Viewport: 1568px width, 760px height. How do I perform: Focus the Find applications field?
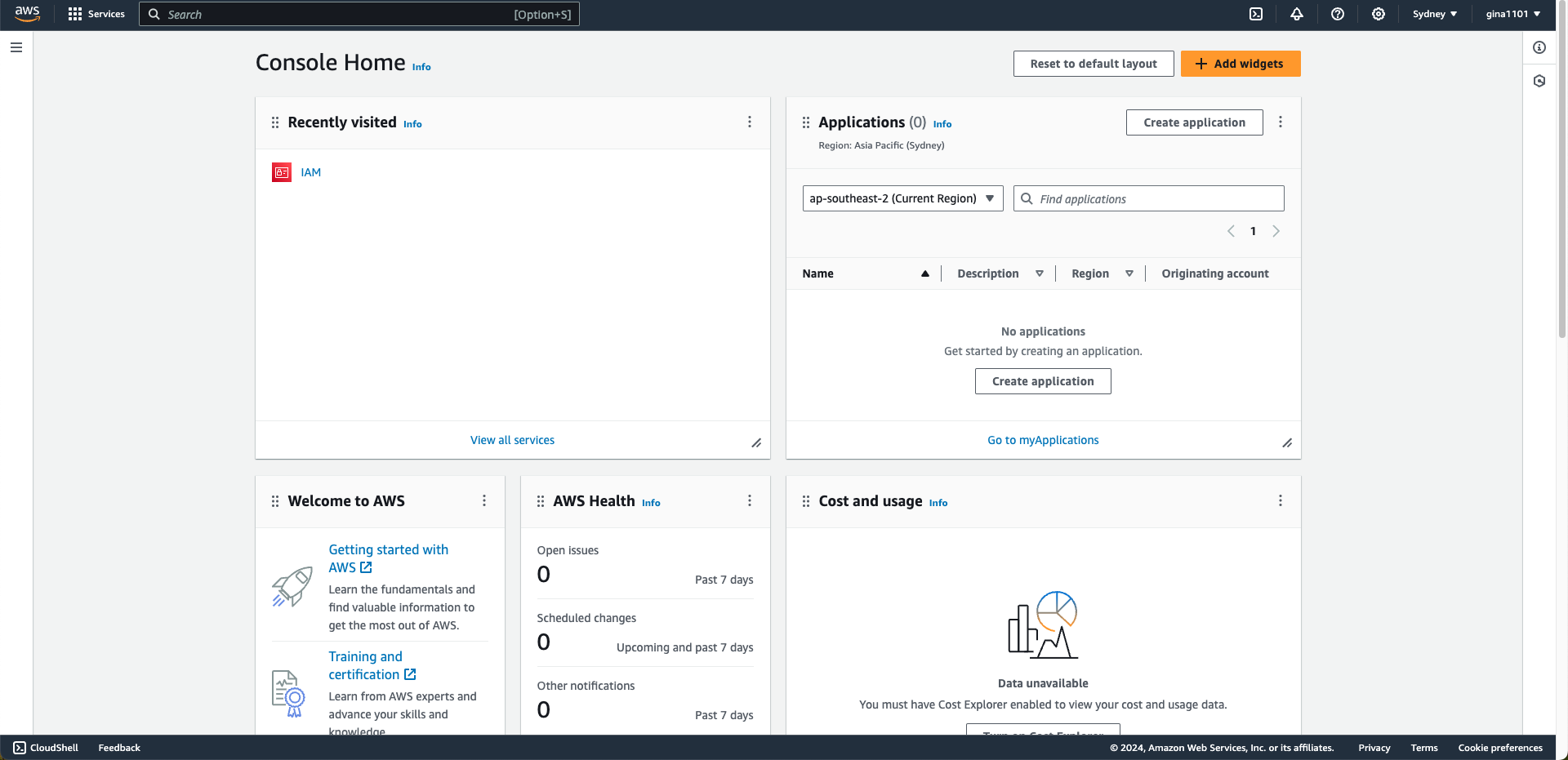pos(1149,198)
